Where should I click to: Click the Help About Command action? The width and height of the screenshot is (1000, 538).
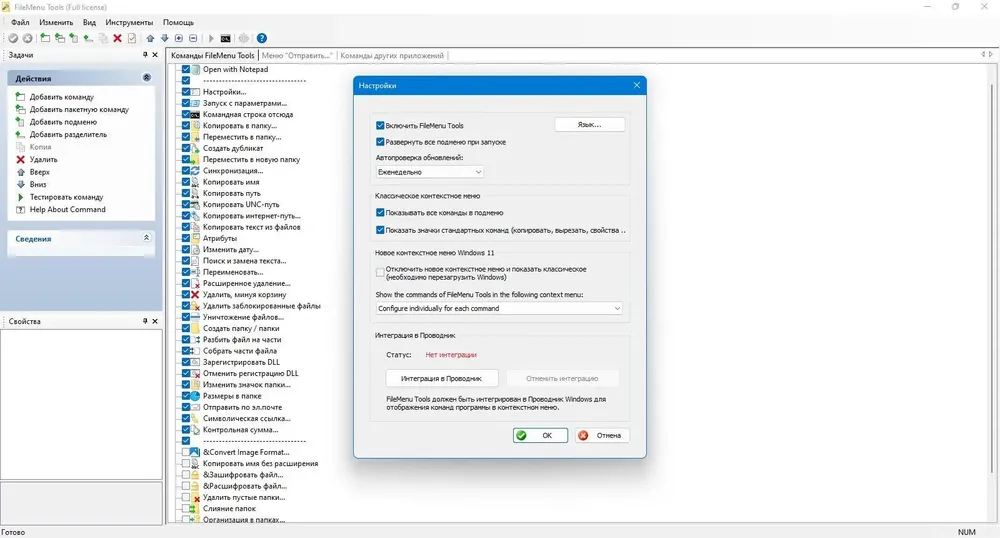tap(68, 209)
